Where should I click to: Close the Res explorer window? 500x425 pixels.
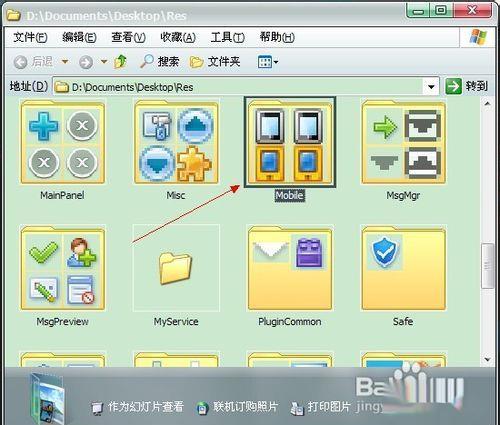pyautogui.click(x=472, y=11)
